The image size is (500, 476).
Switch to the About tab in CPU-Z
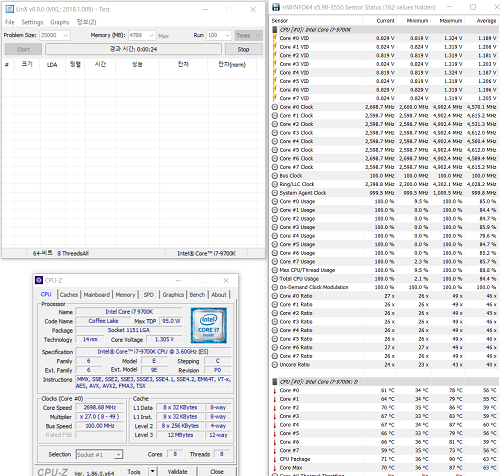(x=219, y=295)
